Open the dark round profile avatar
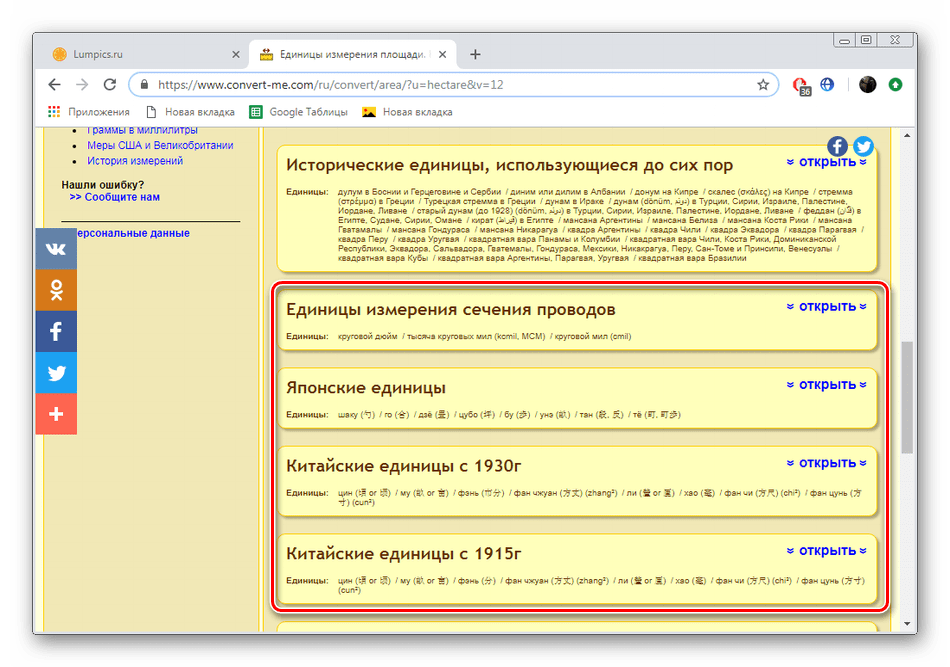The image size is (950, 667). pyautogui.click(x=867, y=85)
